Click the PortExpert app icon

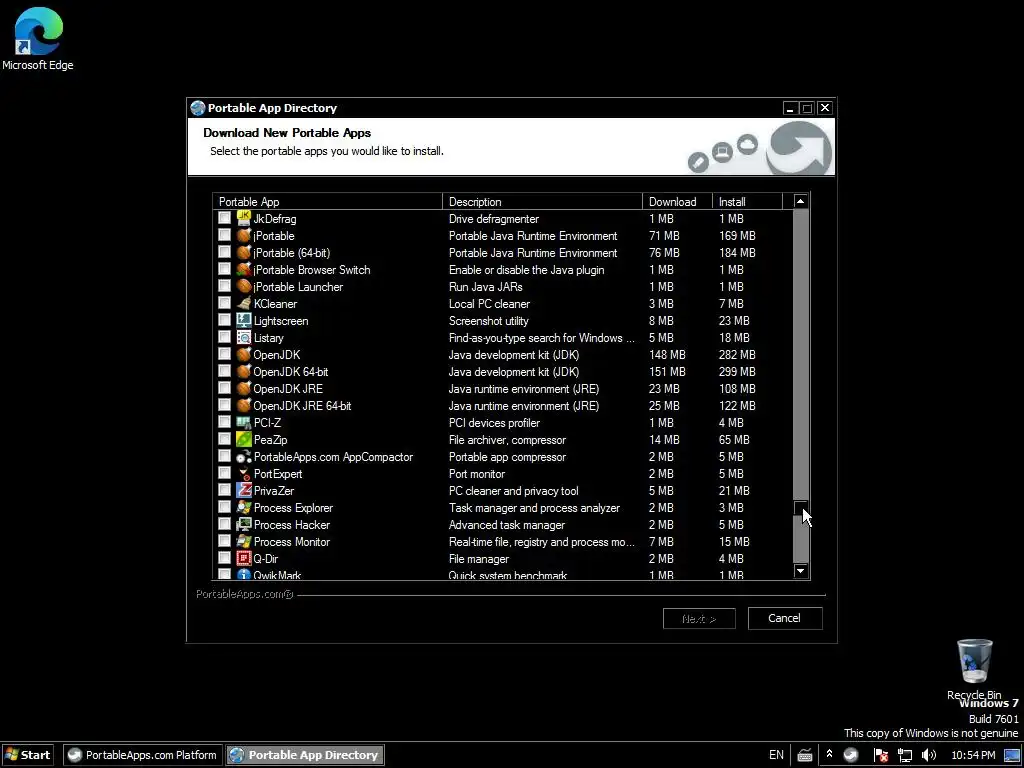click(x=244, y=473)
